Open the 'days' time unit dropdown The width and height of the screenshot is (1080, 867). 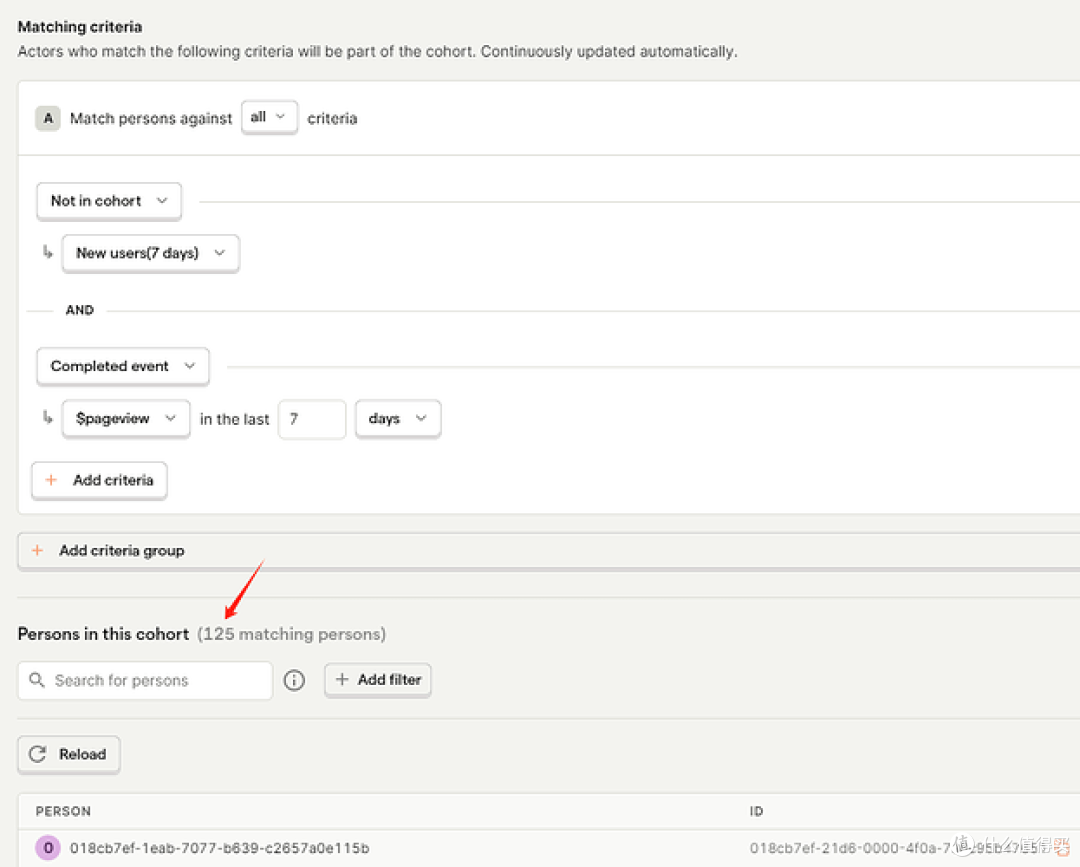[x=397, y=419]
